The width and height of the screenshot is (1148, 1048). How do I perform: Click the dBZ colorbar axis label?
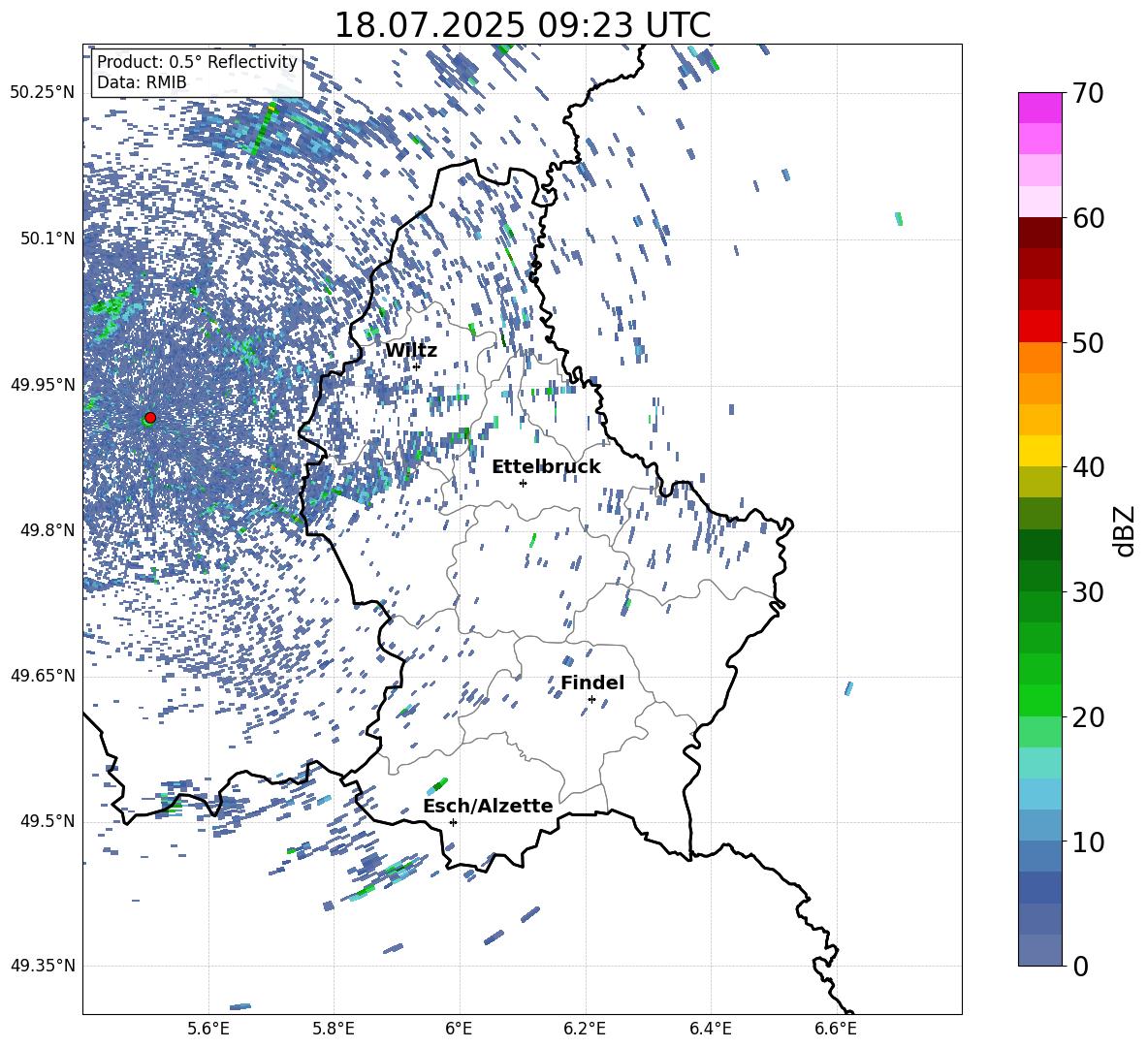[x=1126, y=530]
